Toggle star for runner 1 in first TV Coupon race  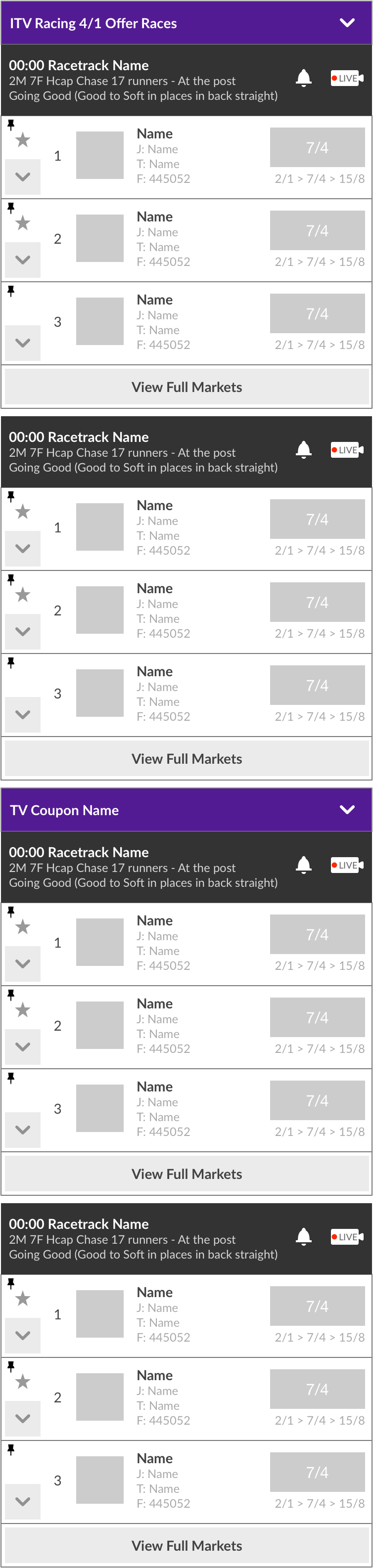pos(23,927)
